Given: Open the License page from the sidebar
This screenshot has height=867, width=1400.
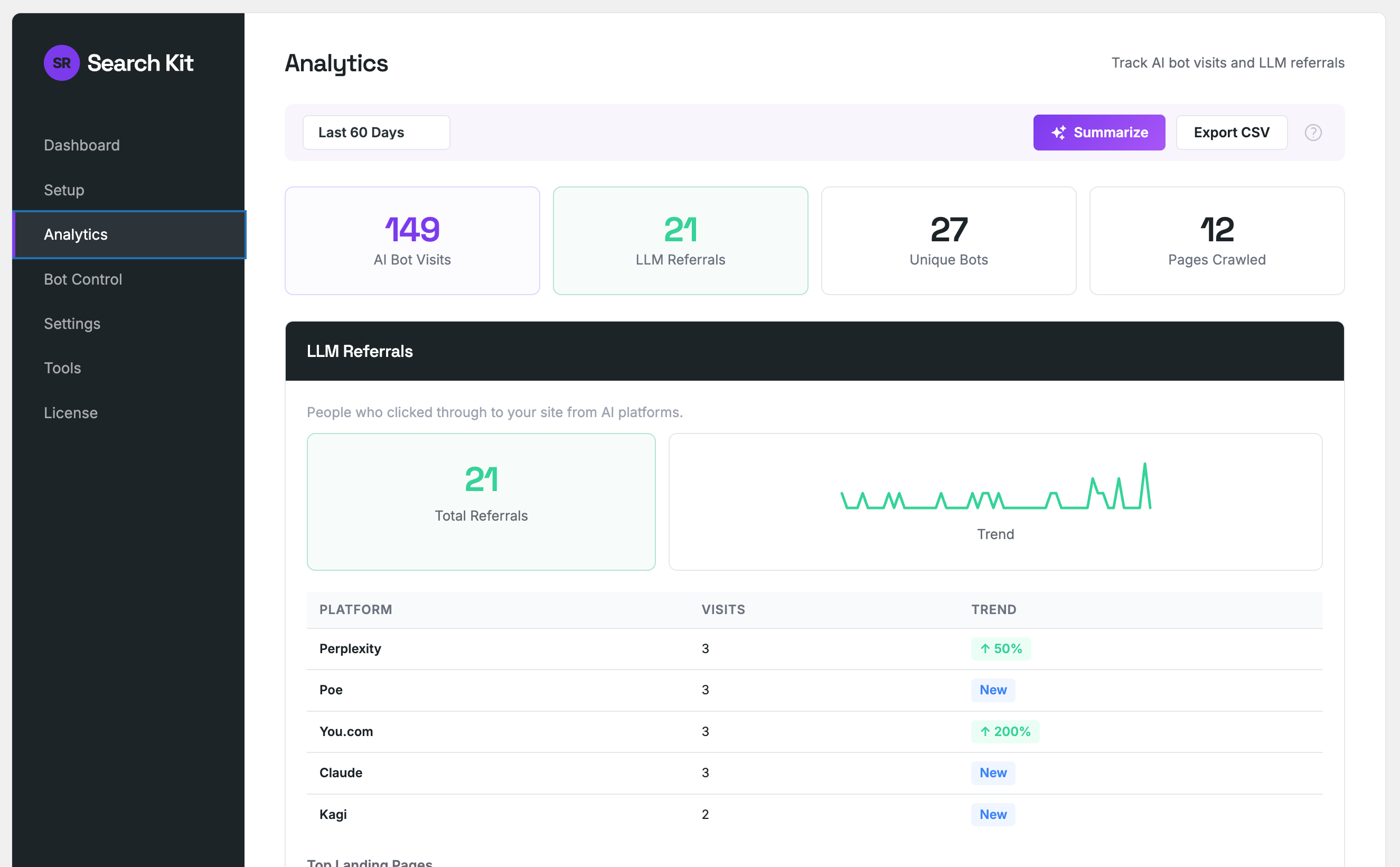Looking at the screenshot, I should (71, 412).
